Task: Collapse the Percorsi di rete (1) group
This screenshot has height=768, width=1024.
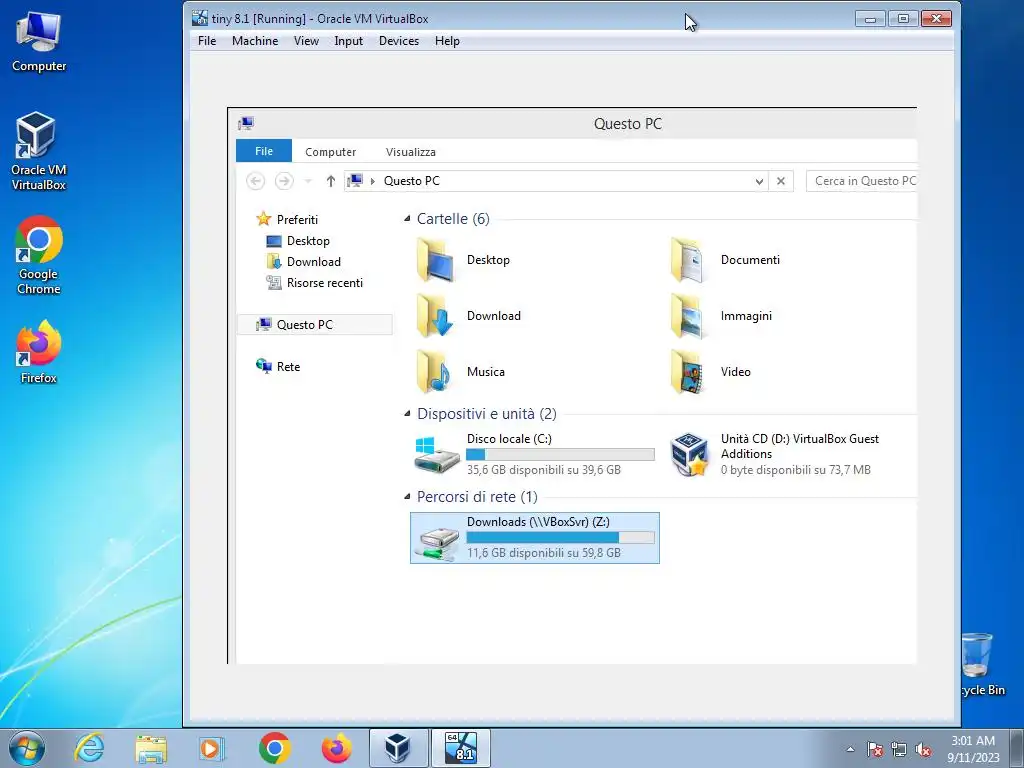Action: pyautogui.click(x=407, y=497)
